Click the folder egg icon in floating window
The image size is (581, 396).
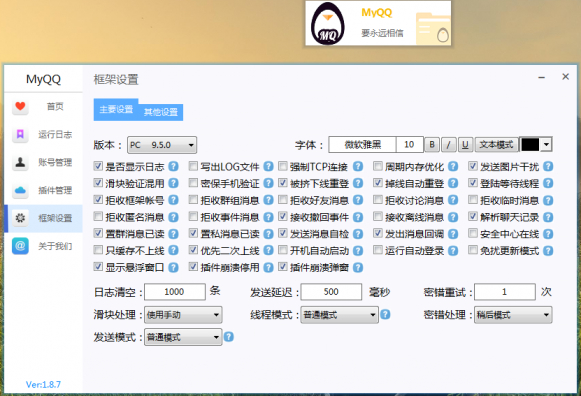point(433,29)
